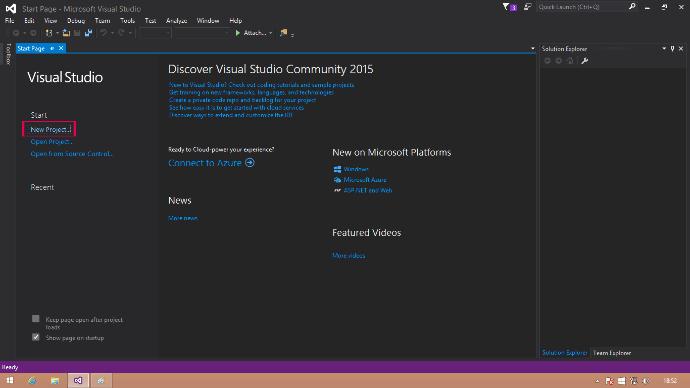Click Visual Studio taskbar button
This screenshot has height=388, width=690.
pyautogui.click(x=78, y=381)
